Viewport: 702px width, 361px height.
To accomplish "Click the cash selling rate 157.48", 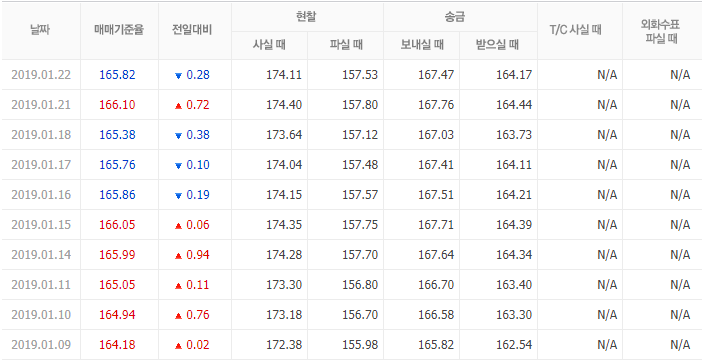I will pos(360,165).
